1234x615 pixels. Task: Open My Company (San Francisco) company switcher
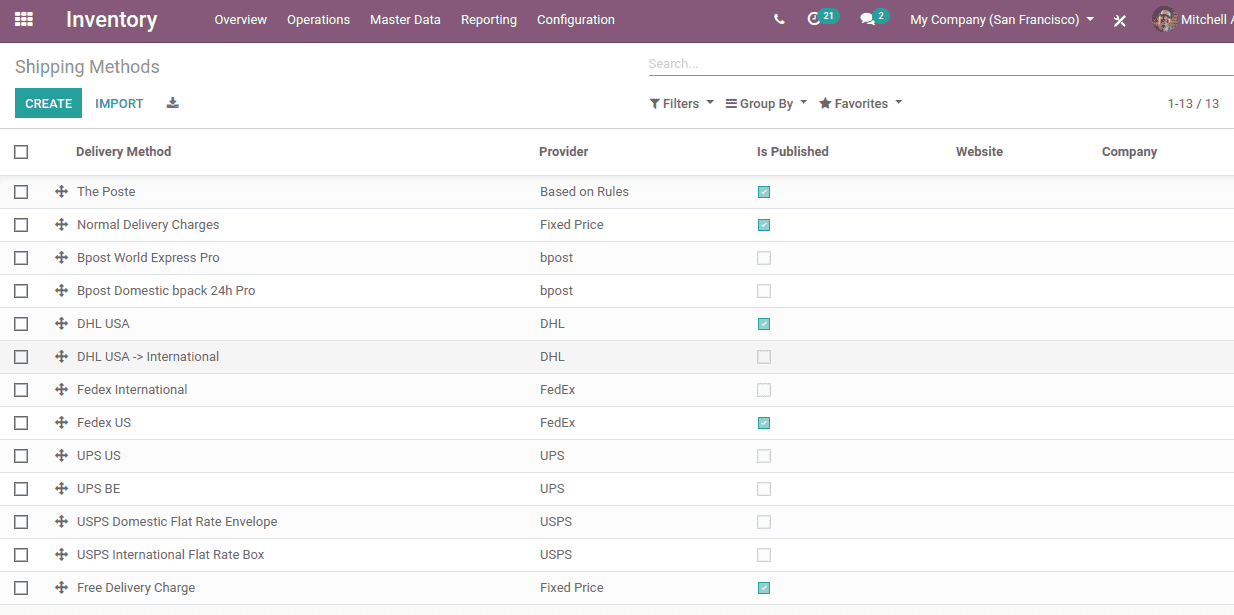(1001, 19)
